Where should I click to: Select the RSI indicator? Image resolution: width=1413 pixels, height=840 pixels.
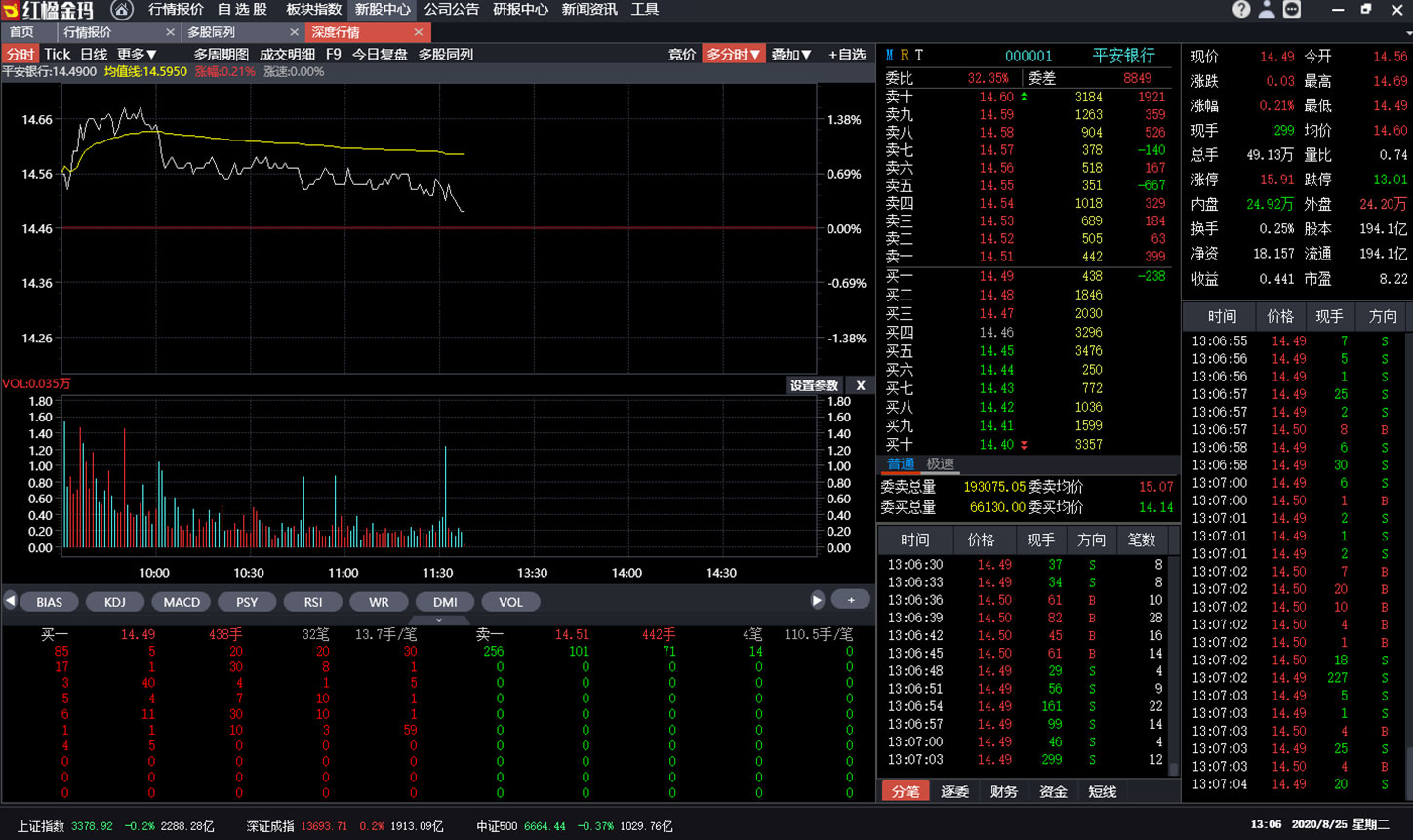313,602
